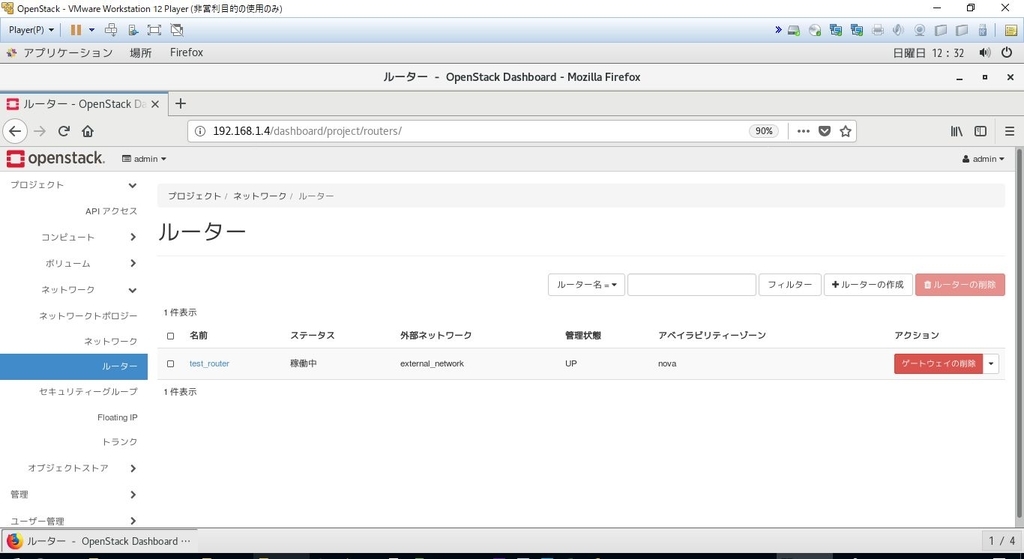Click the フィルター button

[790, 285]
